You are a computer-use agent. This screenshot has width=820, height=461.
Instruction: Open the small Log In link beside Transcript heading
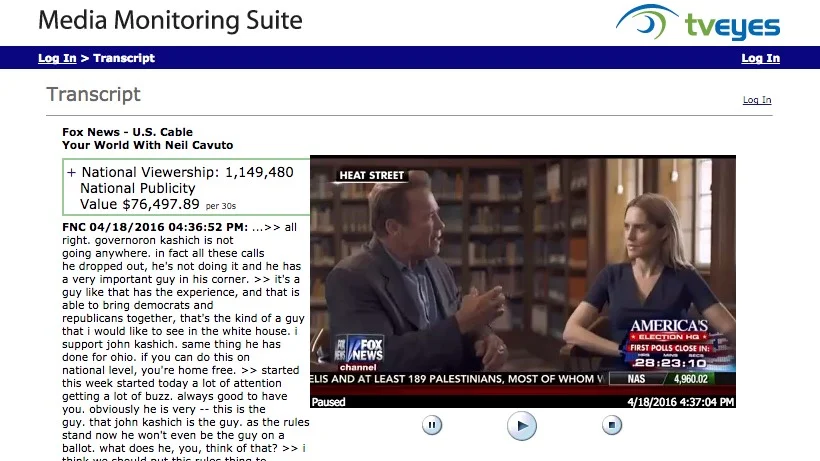pos(757,100)
